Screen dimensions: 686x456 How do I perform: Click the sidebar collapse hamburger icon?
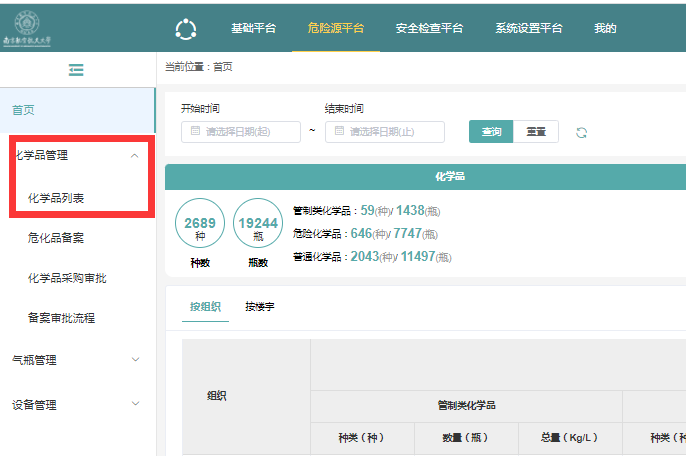tap(76, 70)
